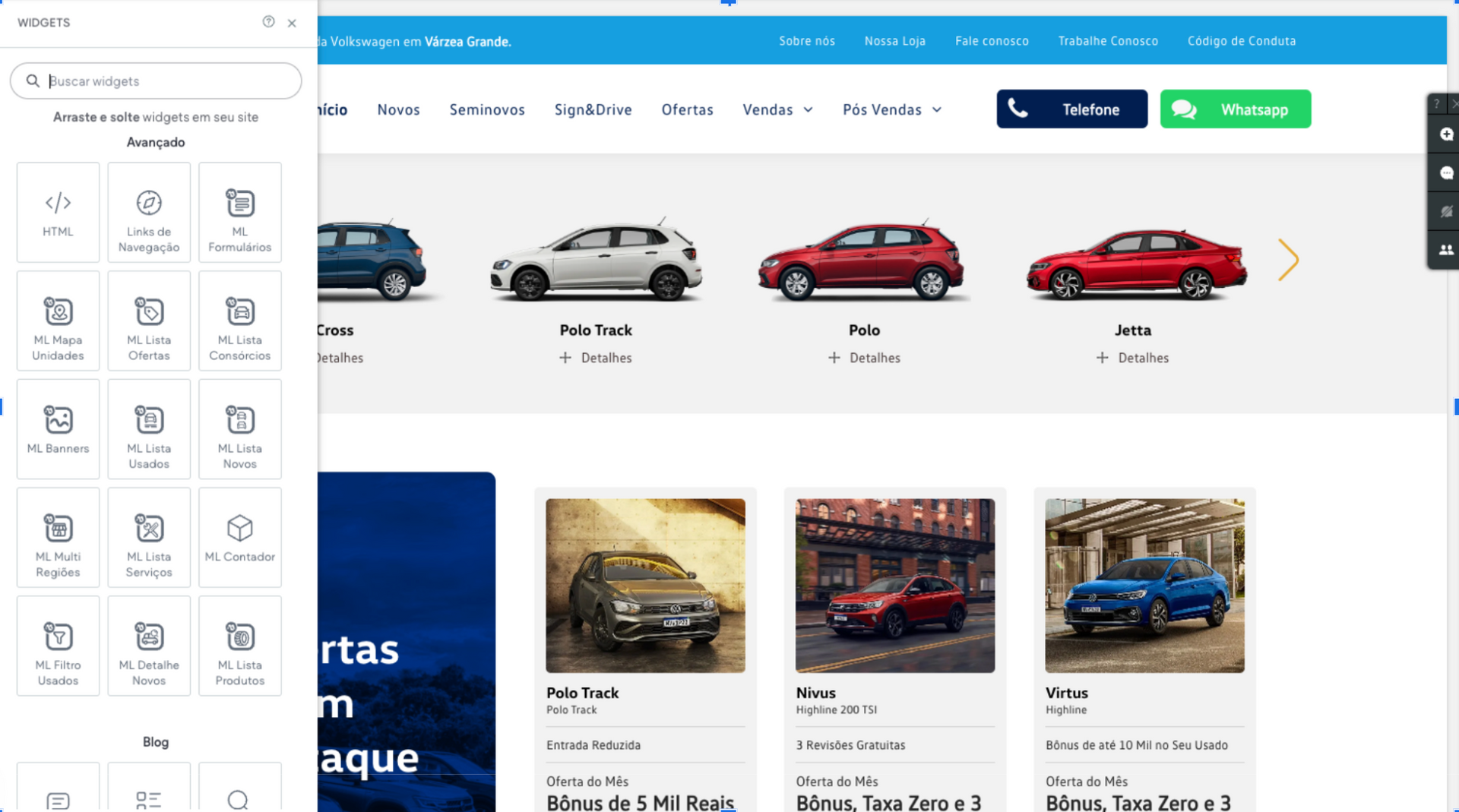1459x812 pixels.
Task: Select the white Polo Track car image
Action: tap(596, 260)
